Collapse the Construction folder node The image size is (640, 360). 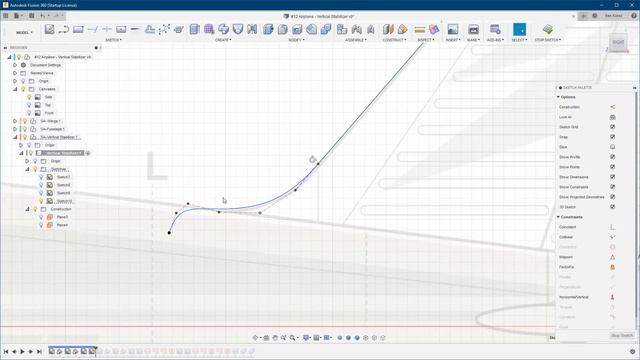(x=27, y=209)
